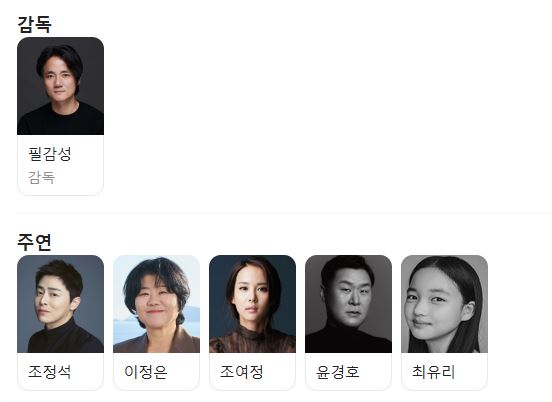This screenshot has width=552, height=402.
Task: Open the director photo above 필감성
Action: (x=61, y=86)
